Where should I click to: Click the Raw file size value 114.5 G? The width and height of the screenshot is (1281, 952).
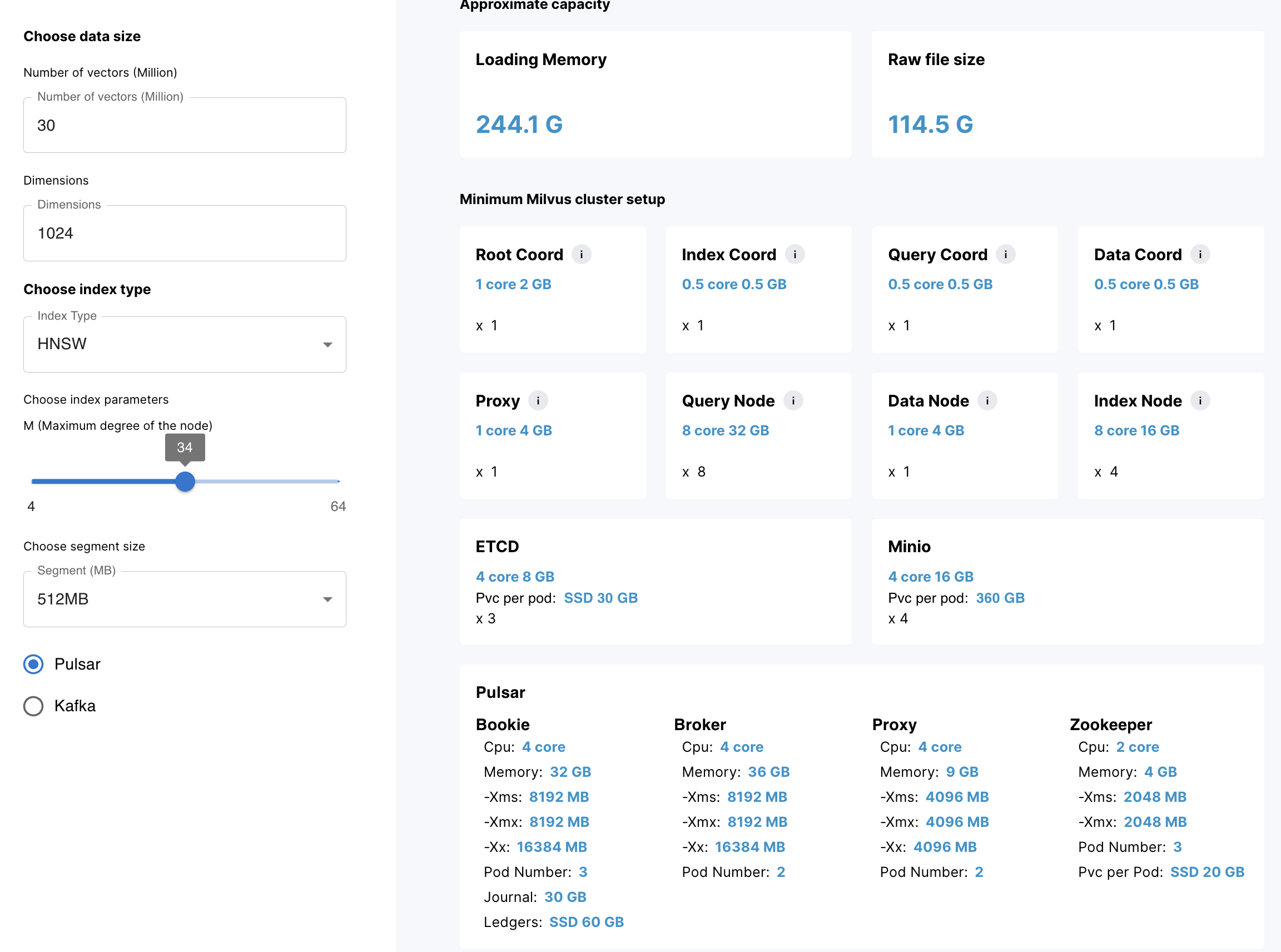[x=931, y=125]
